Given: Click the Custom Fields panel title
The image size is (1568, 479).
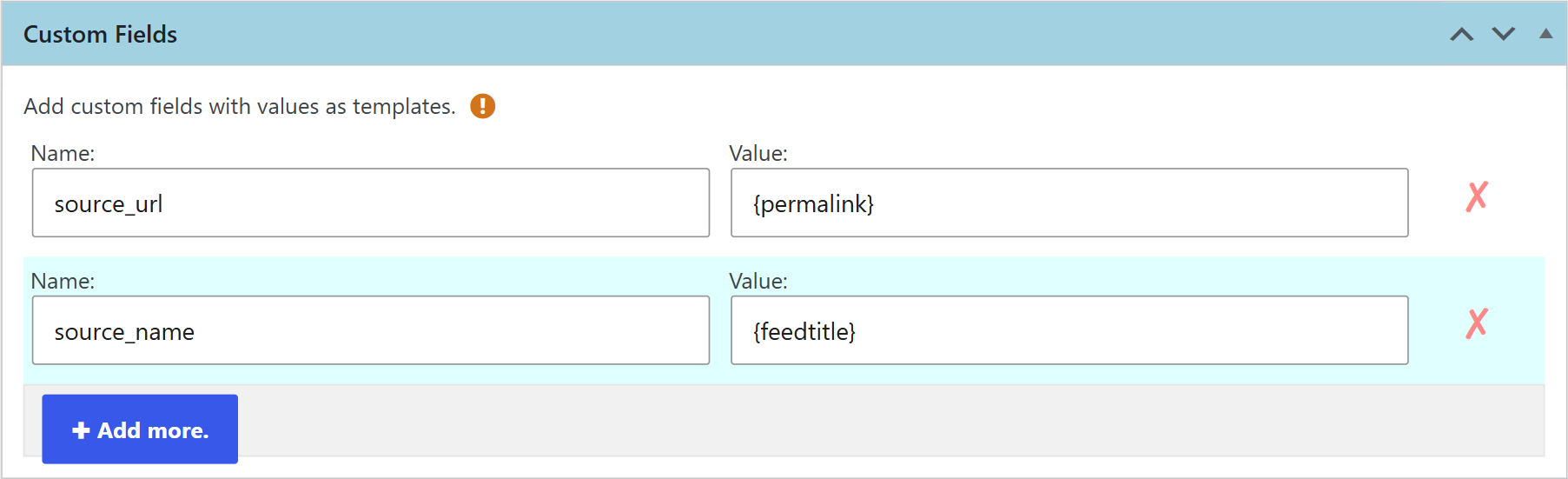Looking at the screenshot, I should click(x=100, y=34).
